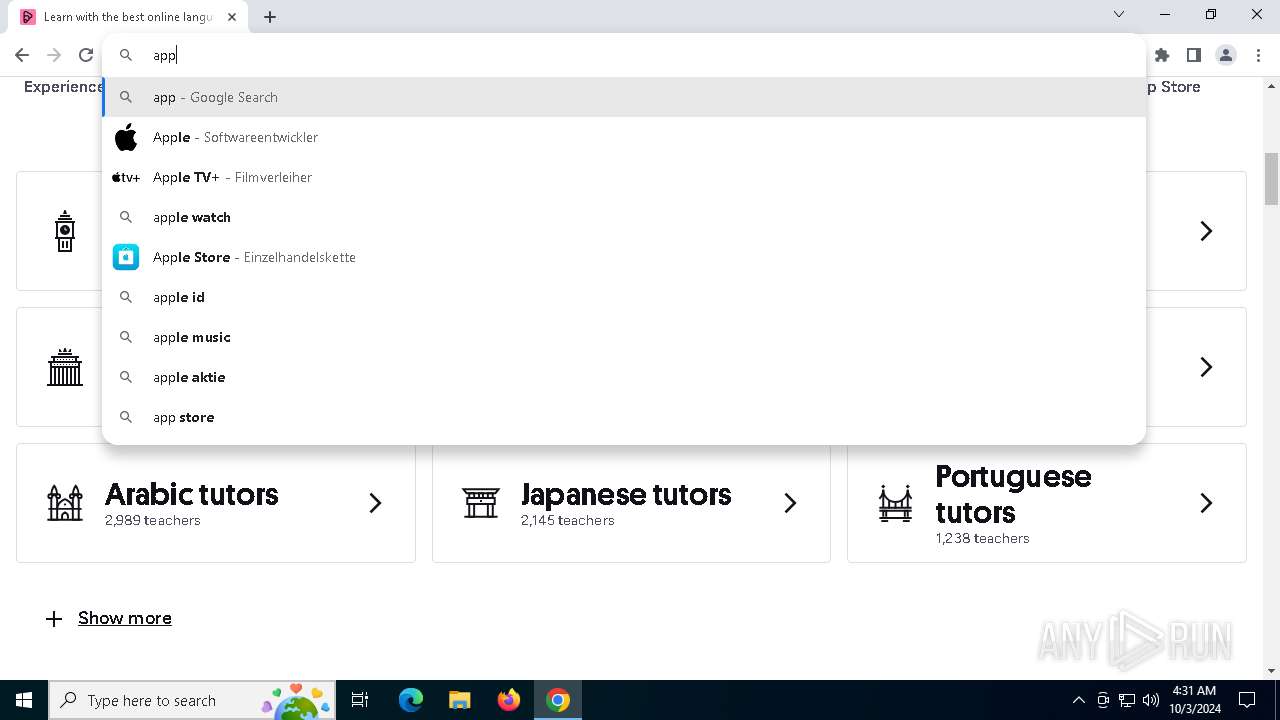Open the Windows Start menu

(24, 700)
